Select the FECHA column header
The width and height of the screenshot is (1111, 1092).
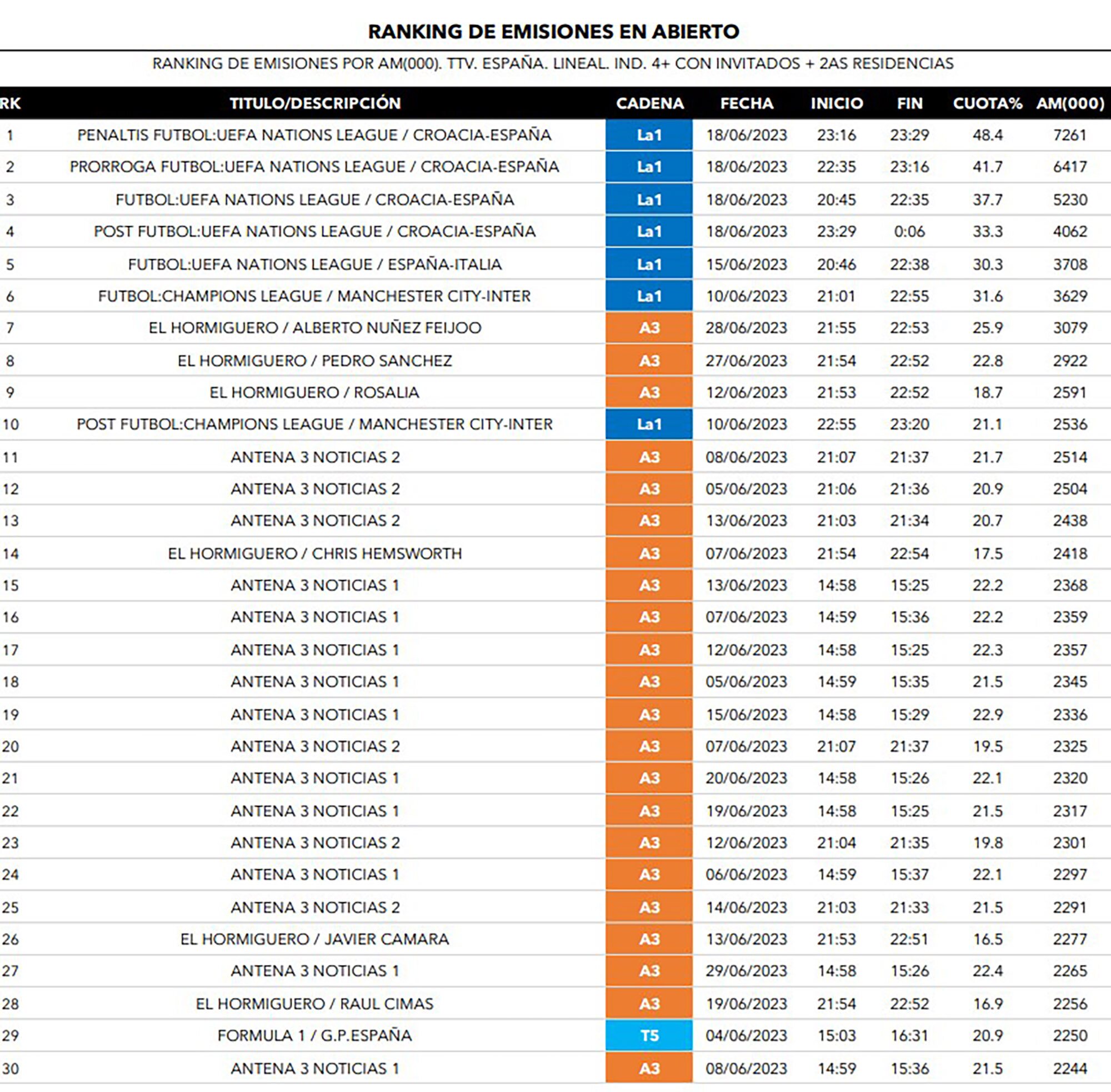pyautogui.click(x=747, y=103)
